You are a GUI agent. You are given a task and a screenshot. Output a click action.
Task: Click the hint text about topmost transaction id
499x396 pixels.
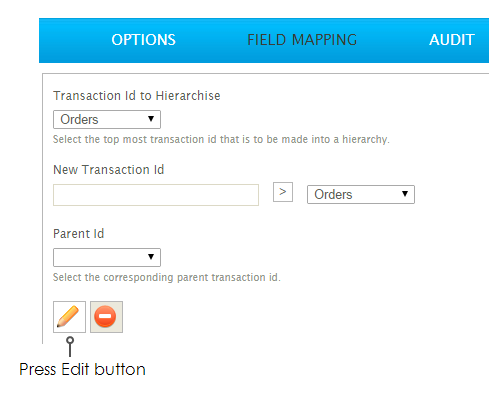click(221, 139)
